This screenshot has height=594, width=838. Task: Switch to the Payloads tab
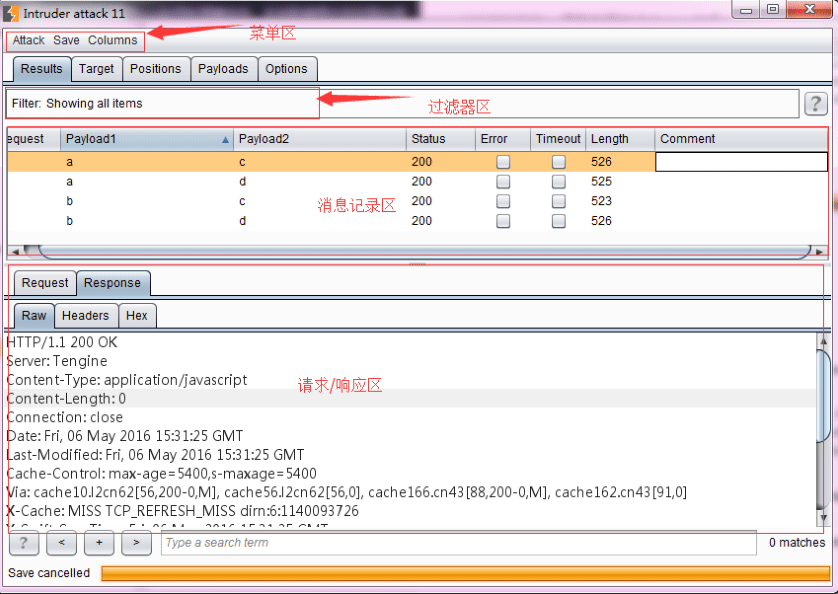pyautogui.click(x=223, y=69)
